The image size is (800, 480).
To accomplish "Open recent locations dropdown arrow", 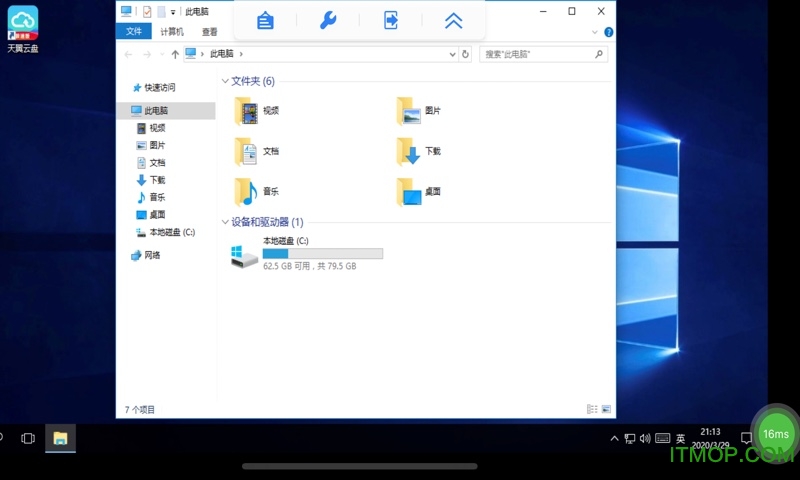I will pyautogui.click(x=162, y=54).
